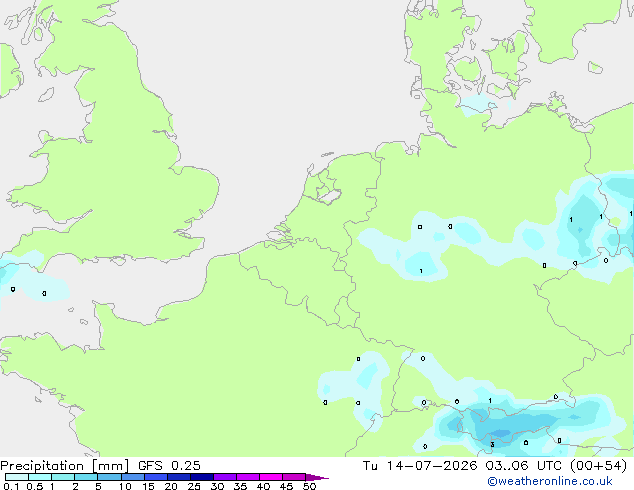The width and height of the screenshot is (634, 490).
Task: Pick the 35–40 mm violet legend swatch
Action: [248, 477]
